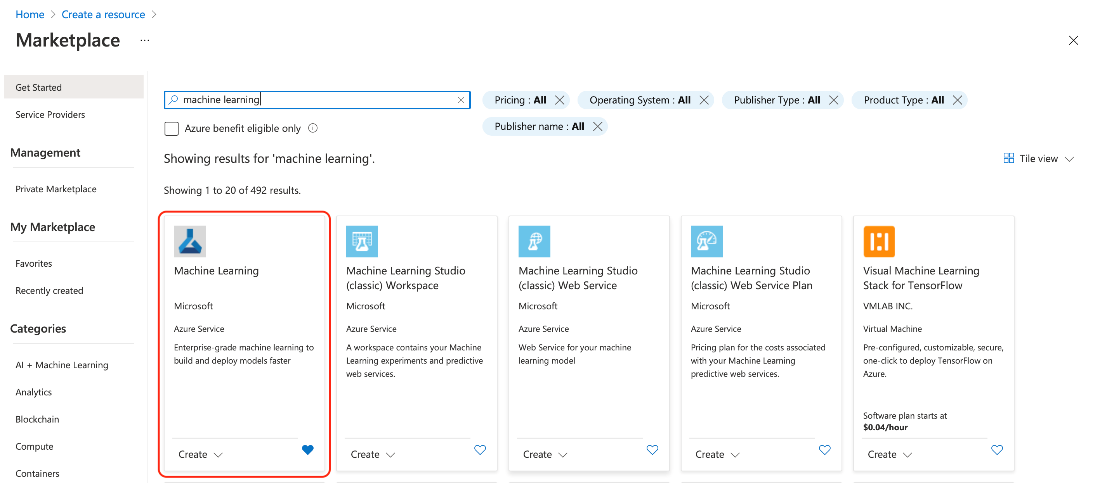Image resolution: width=1100 pixels, height=483 pixels.
Task: Click the Visual Machine Learning Stack orange icon
Action: (879, 242)
